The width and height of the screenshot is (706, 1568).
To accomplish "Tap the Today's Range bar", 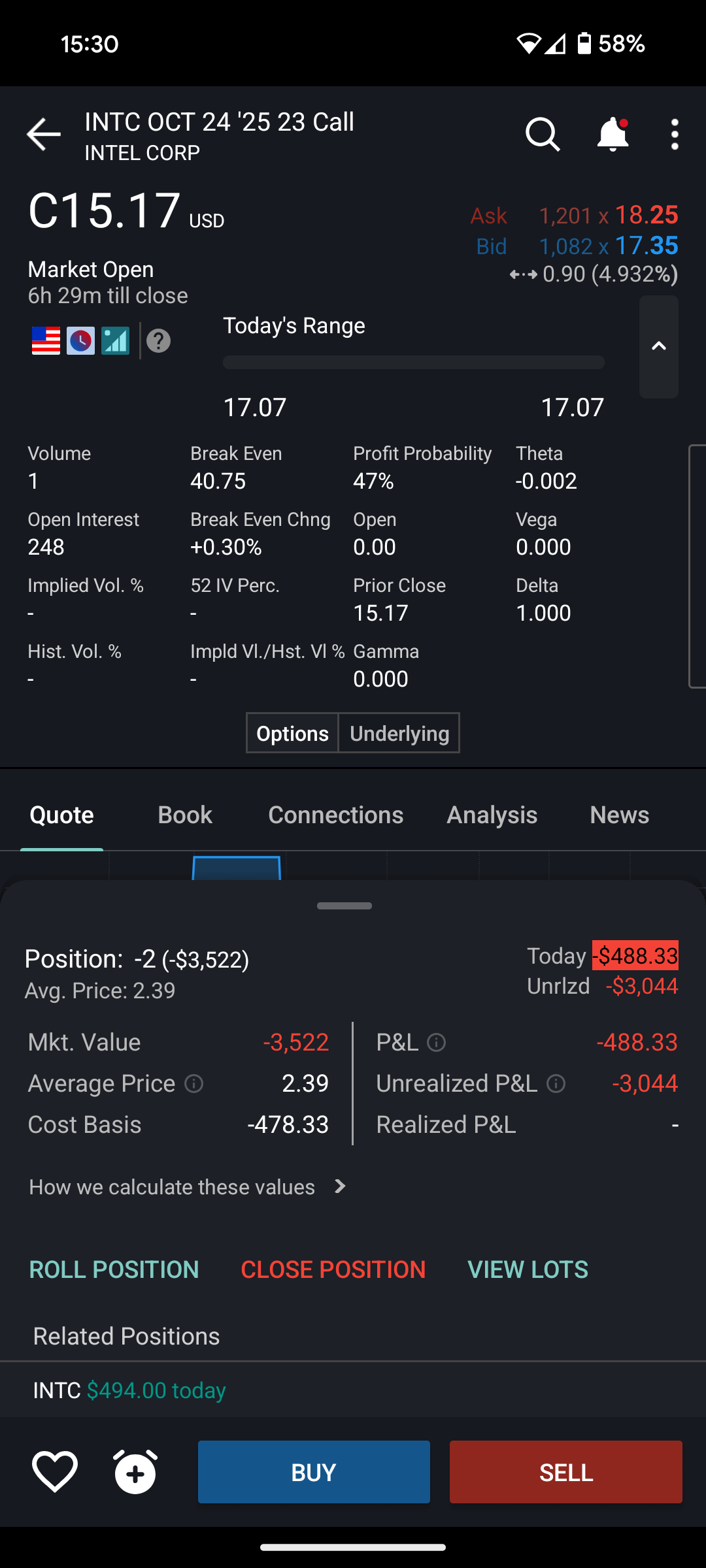I will click(x=413, y=363).
